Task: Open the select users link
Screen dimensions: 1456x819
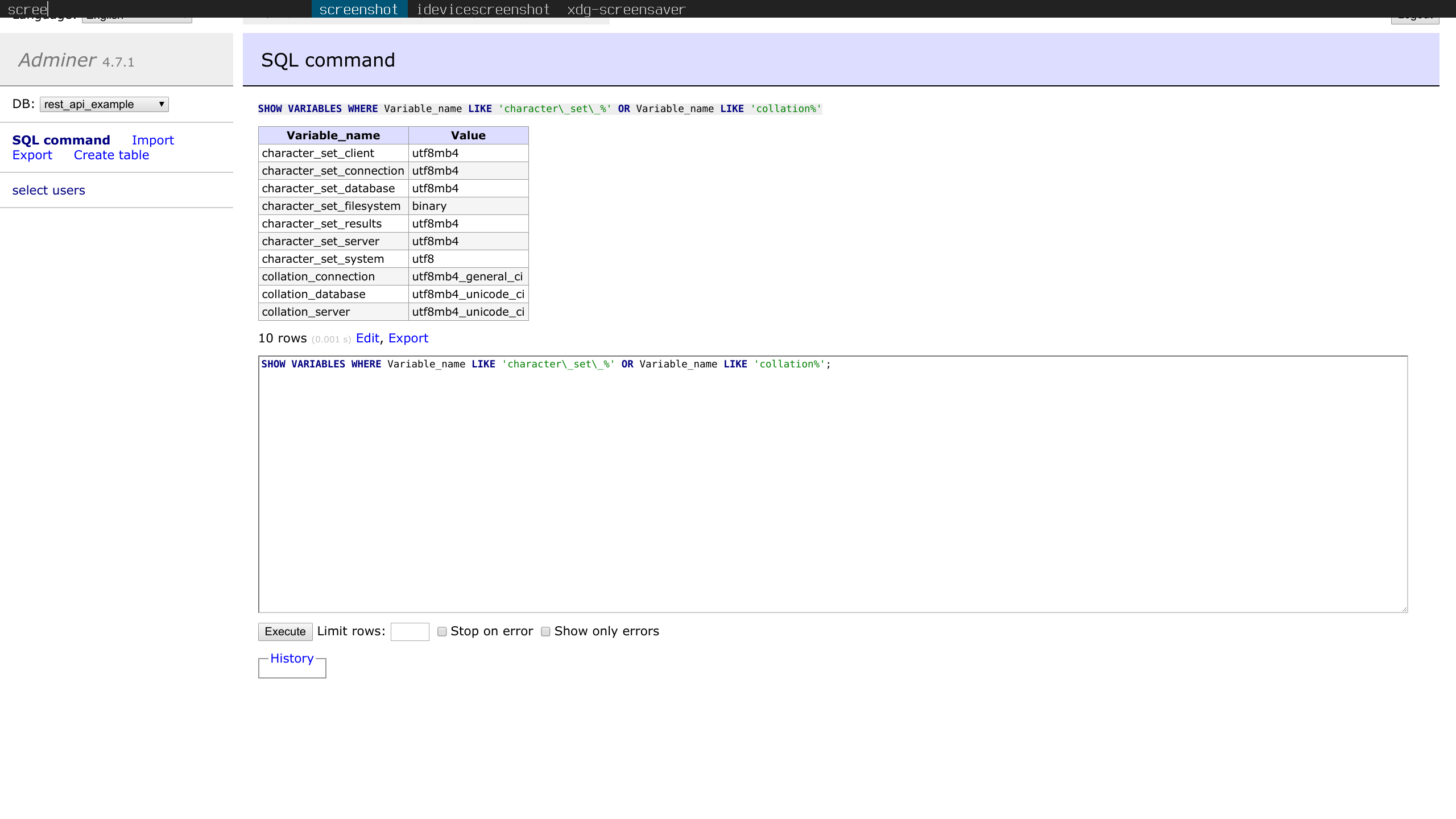Action: (x=48, y=190)
